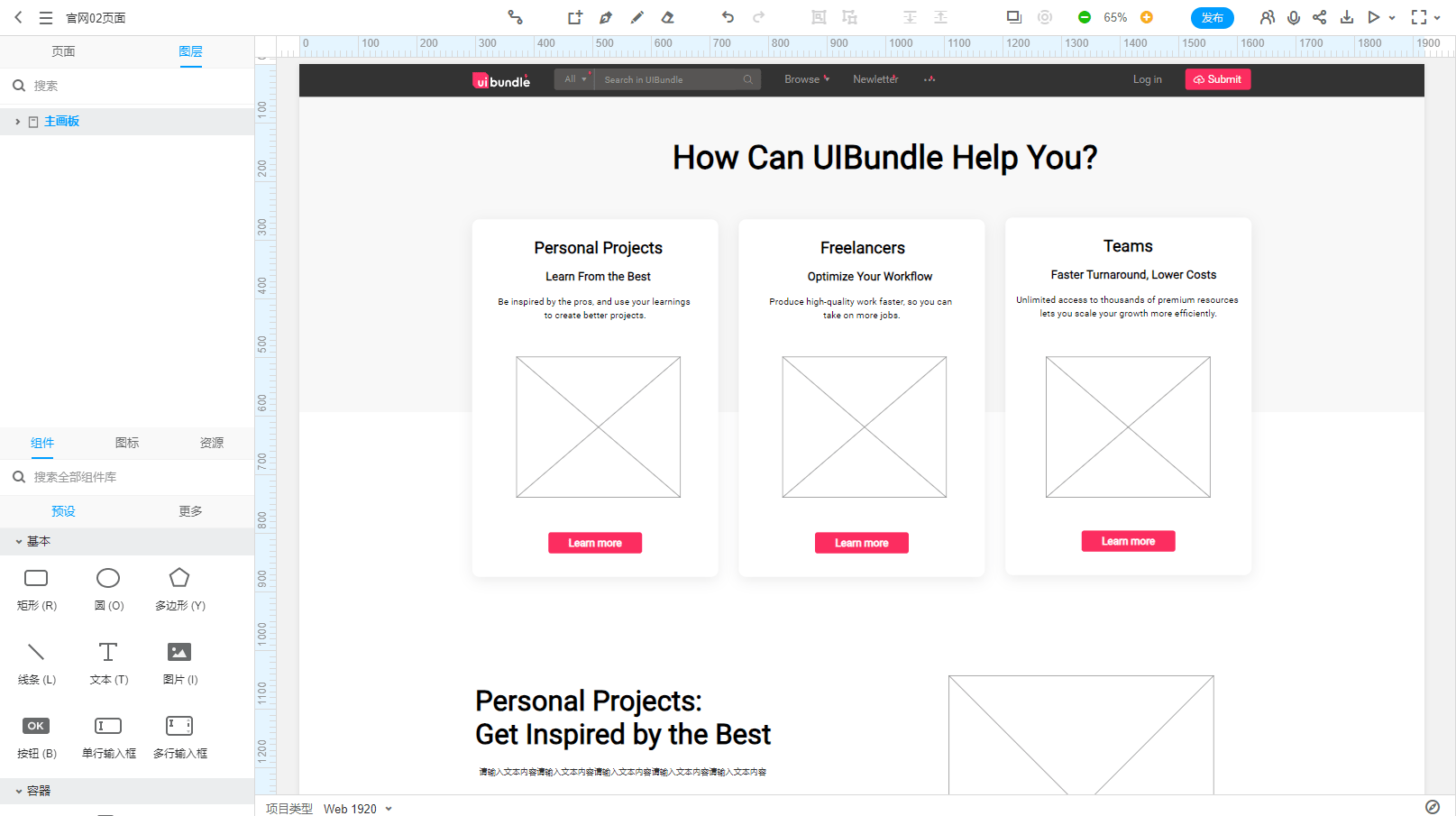Open the collaborators icon

tap(1267, 17)
